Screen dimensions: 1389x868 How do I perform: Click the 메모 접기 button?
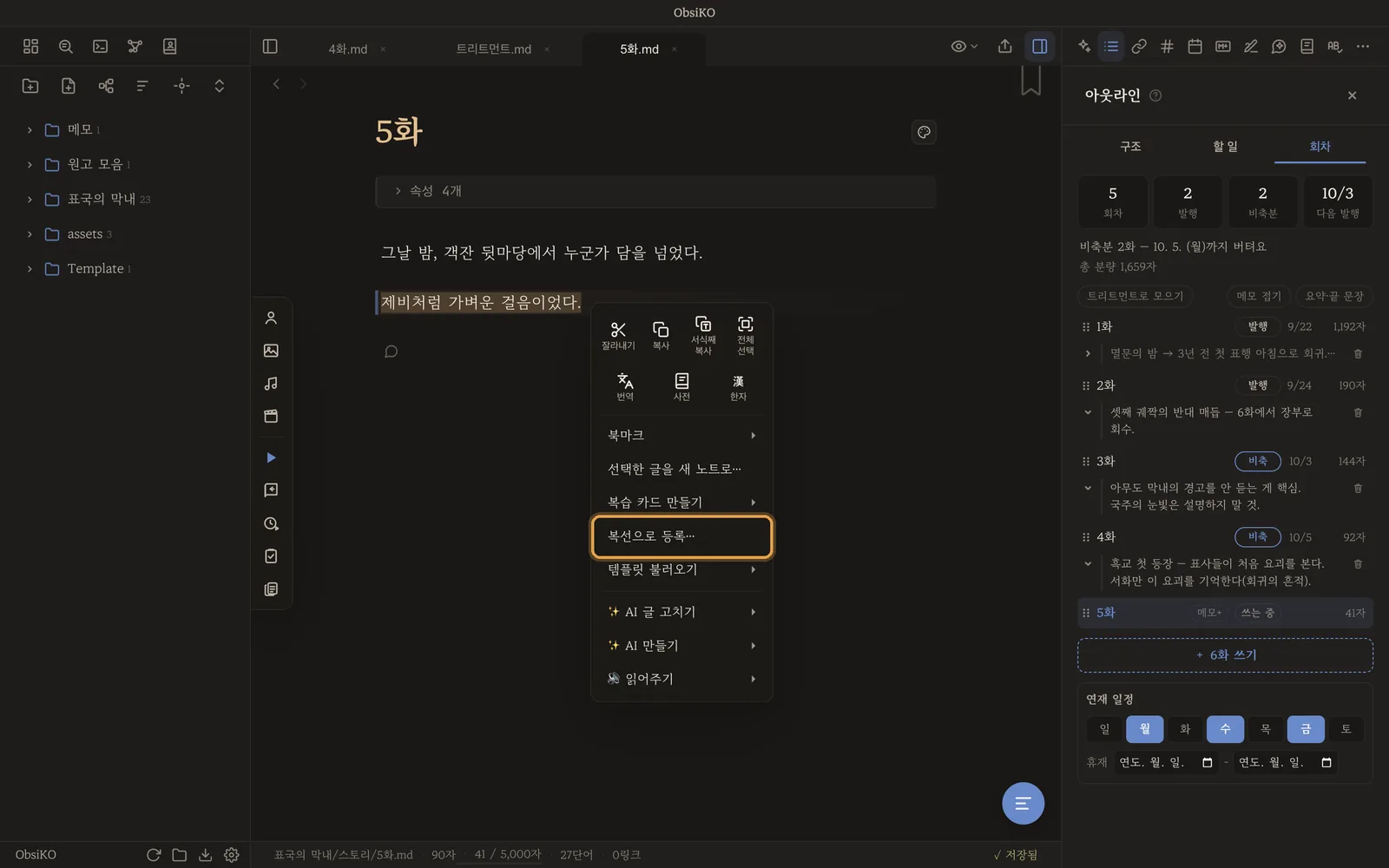pos(1259,296)
